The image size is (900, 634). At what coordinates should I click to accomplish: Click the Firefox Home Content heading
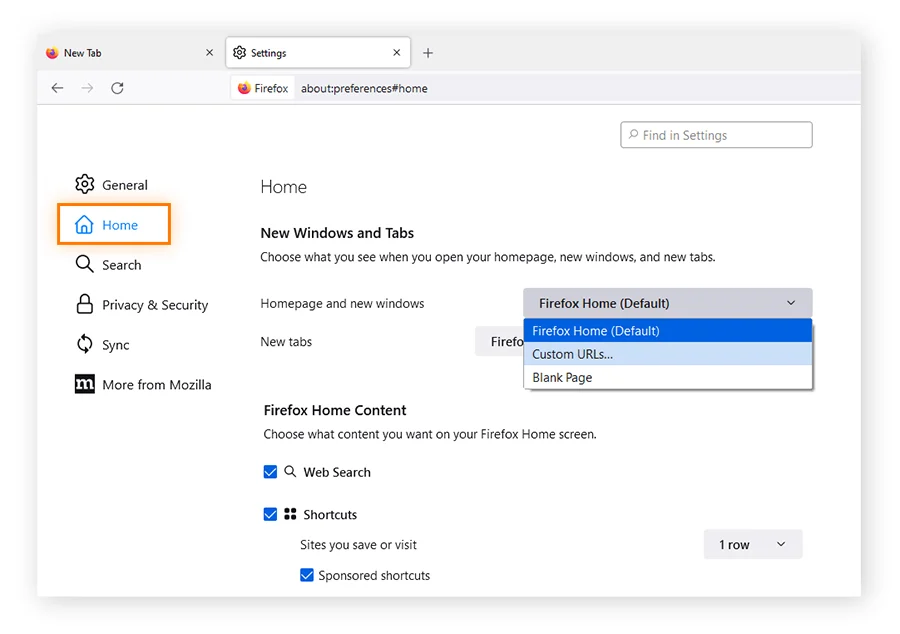[335, 410]
